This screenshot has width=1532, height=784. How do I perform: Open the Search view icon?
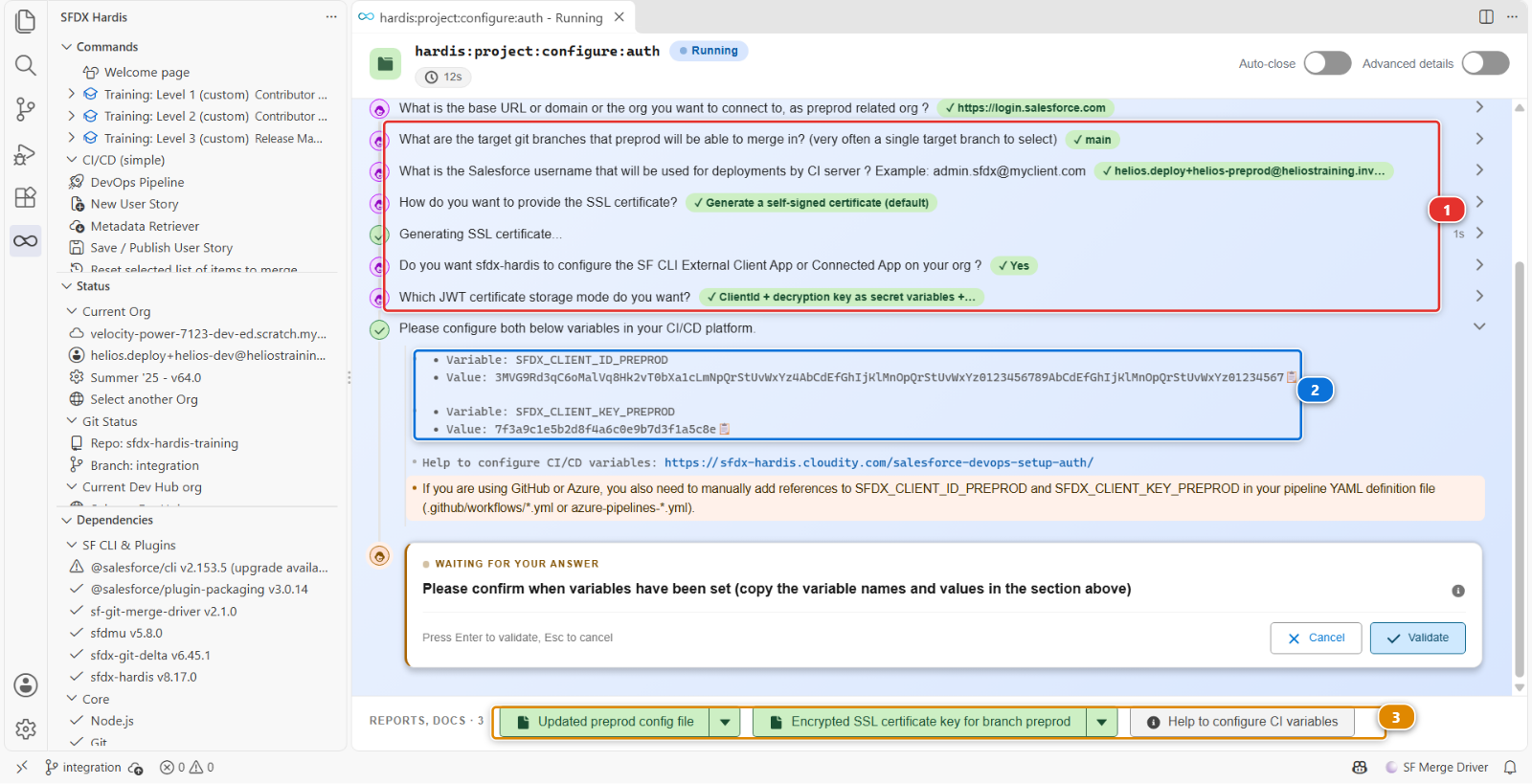pos(26,65)
